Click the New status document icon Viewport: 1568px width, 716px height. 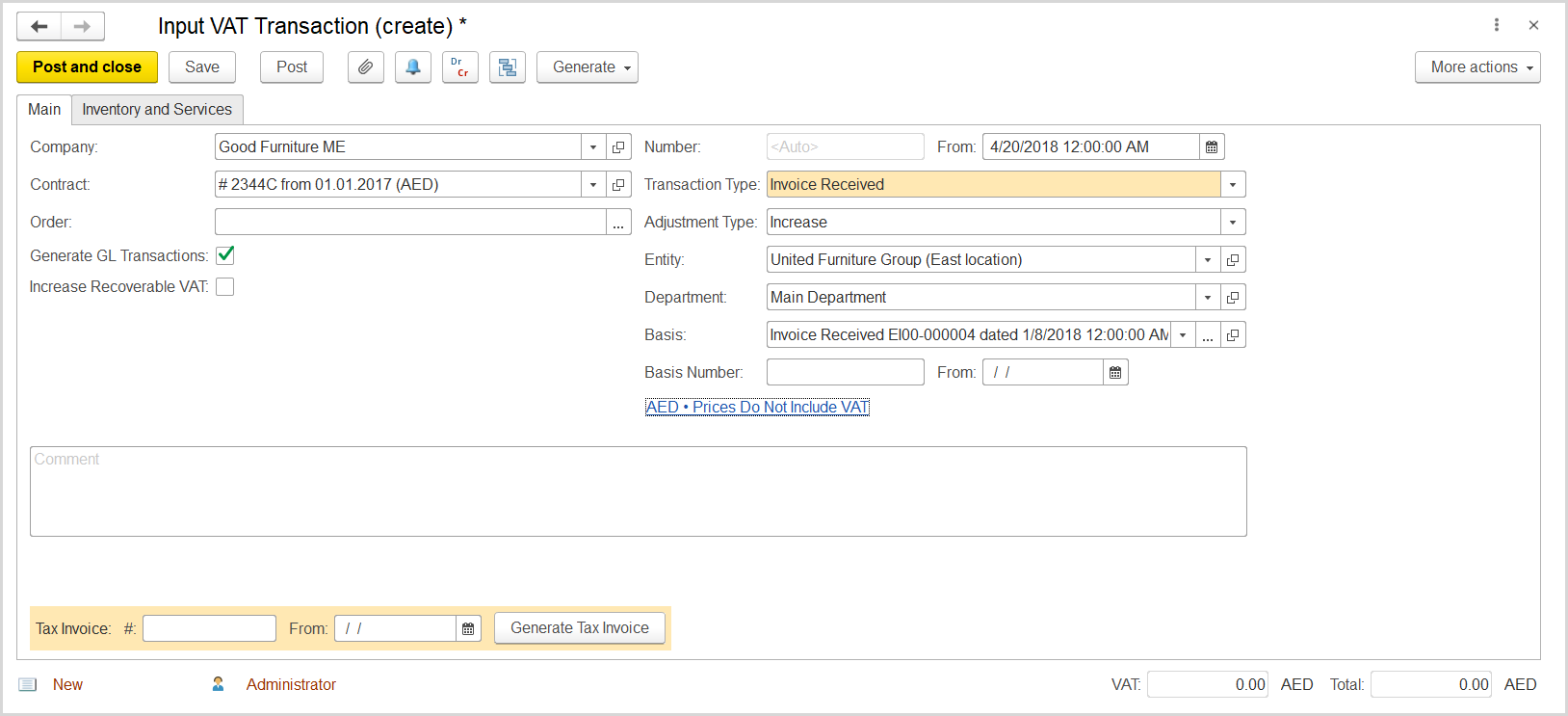pyautogui.click(x=28, y=685)
